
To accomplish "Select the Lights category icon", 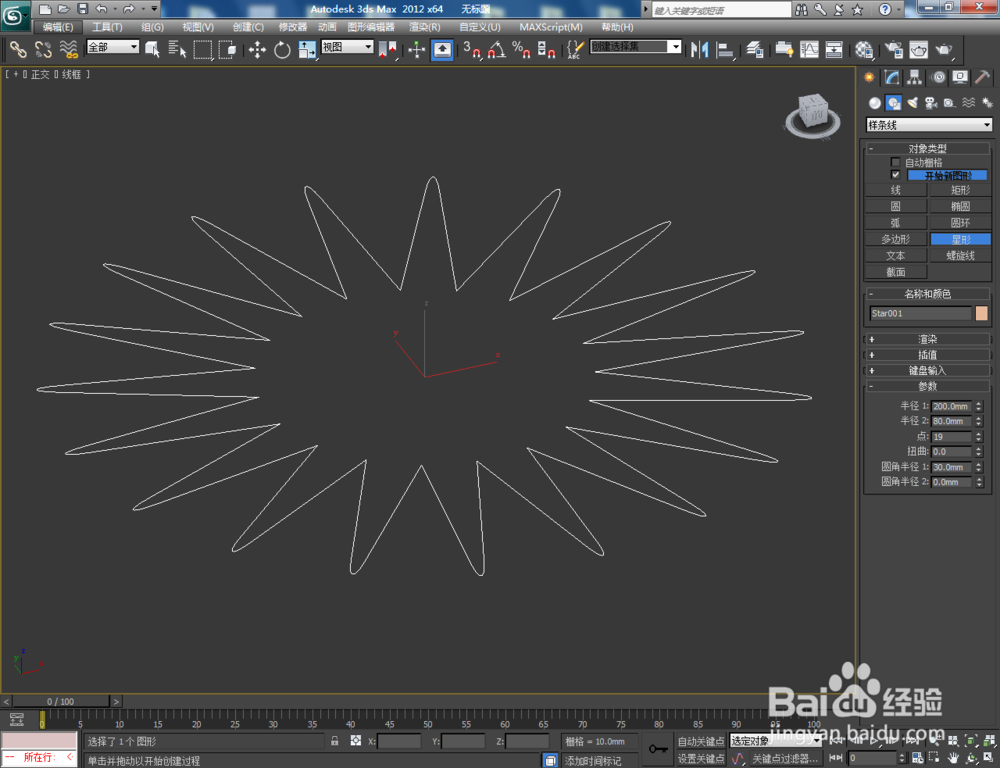I will point(913,103).
